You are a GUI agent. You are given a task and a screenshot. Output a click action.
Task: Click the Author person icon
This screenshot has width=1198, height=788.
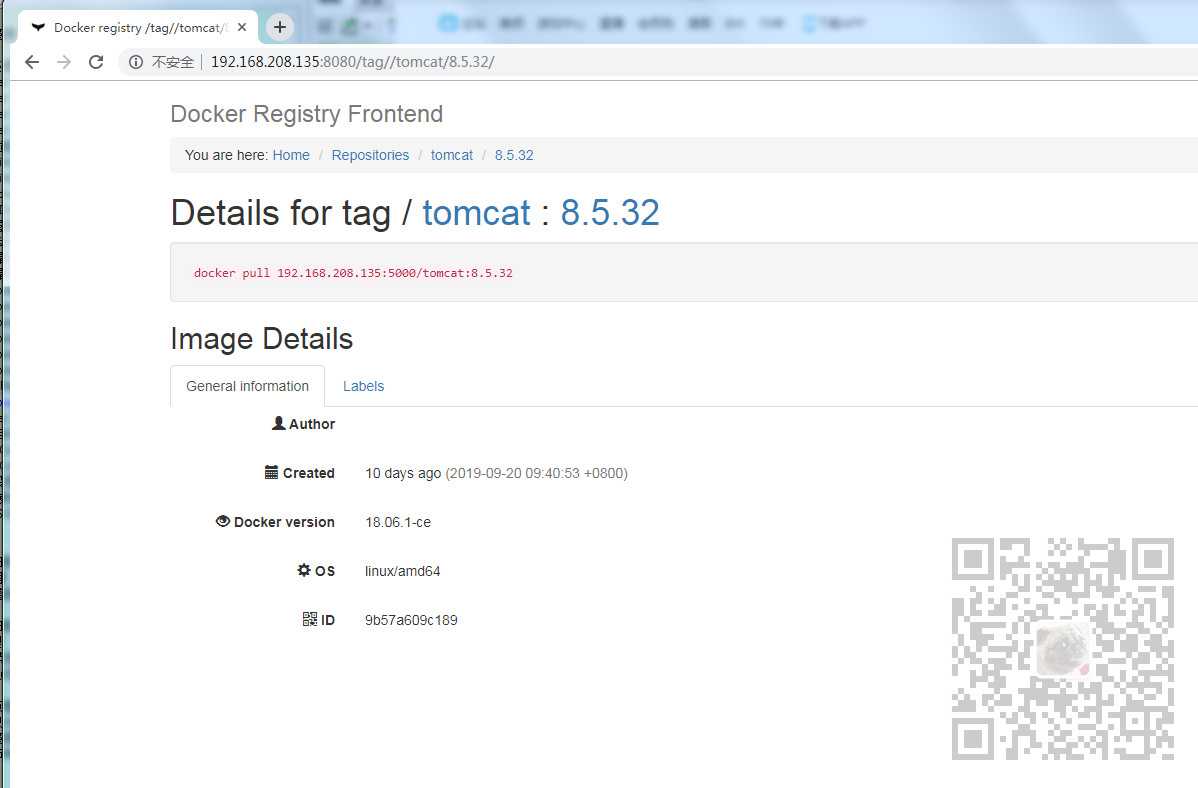278,423
